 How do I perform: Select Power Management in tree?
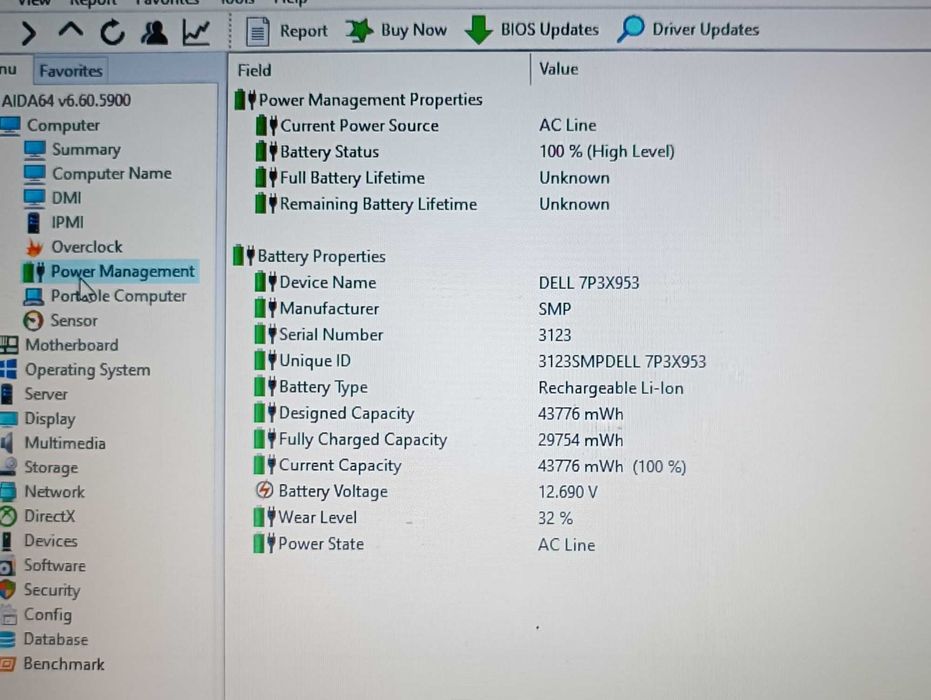tap(109, 272)
